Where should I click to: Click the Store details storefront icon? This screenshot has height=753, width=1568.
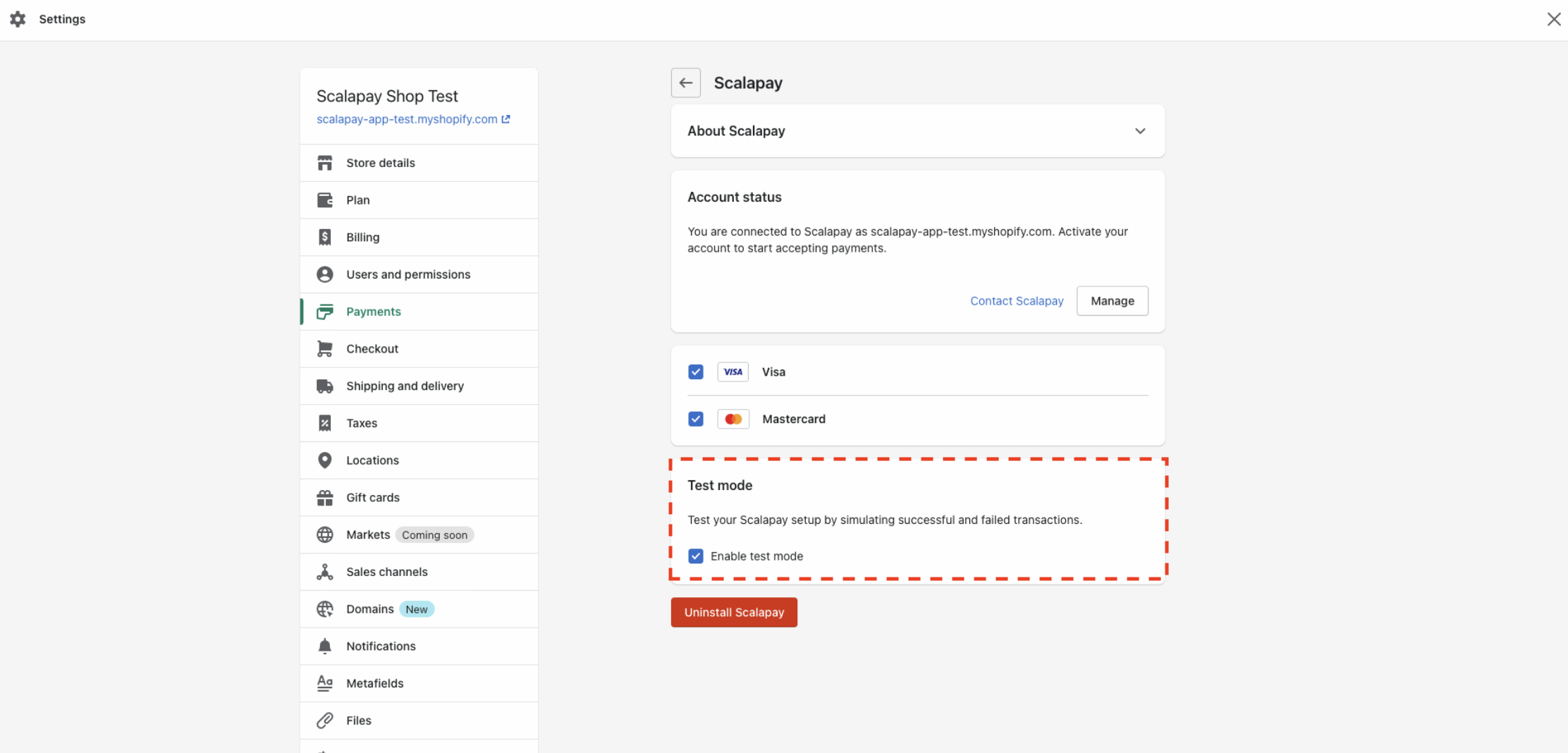324,163
